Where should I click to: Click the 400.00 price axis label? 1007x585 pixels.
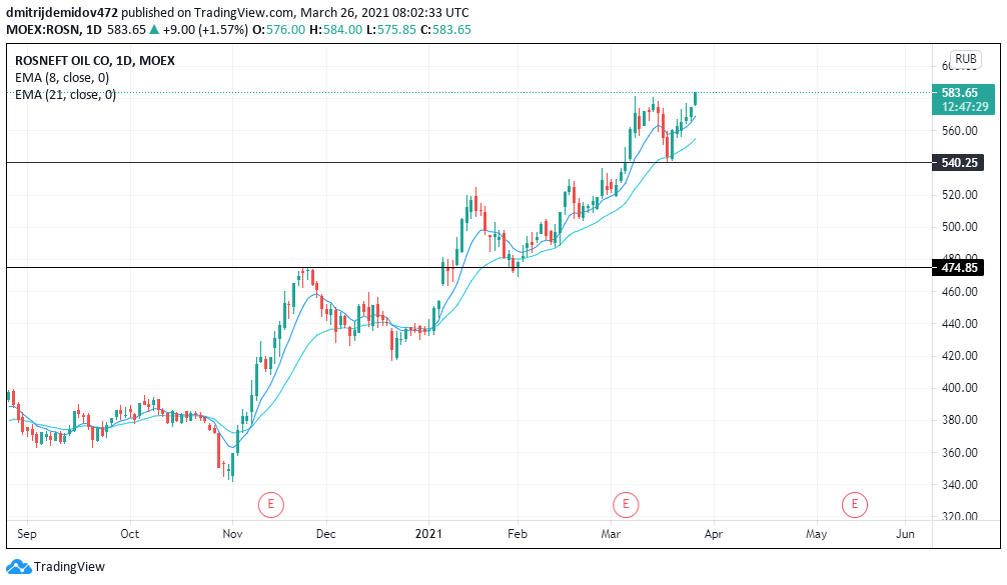click(x=959, y=388)
